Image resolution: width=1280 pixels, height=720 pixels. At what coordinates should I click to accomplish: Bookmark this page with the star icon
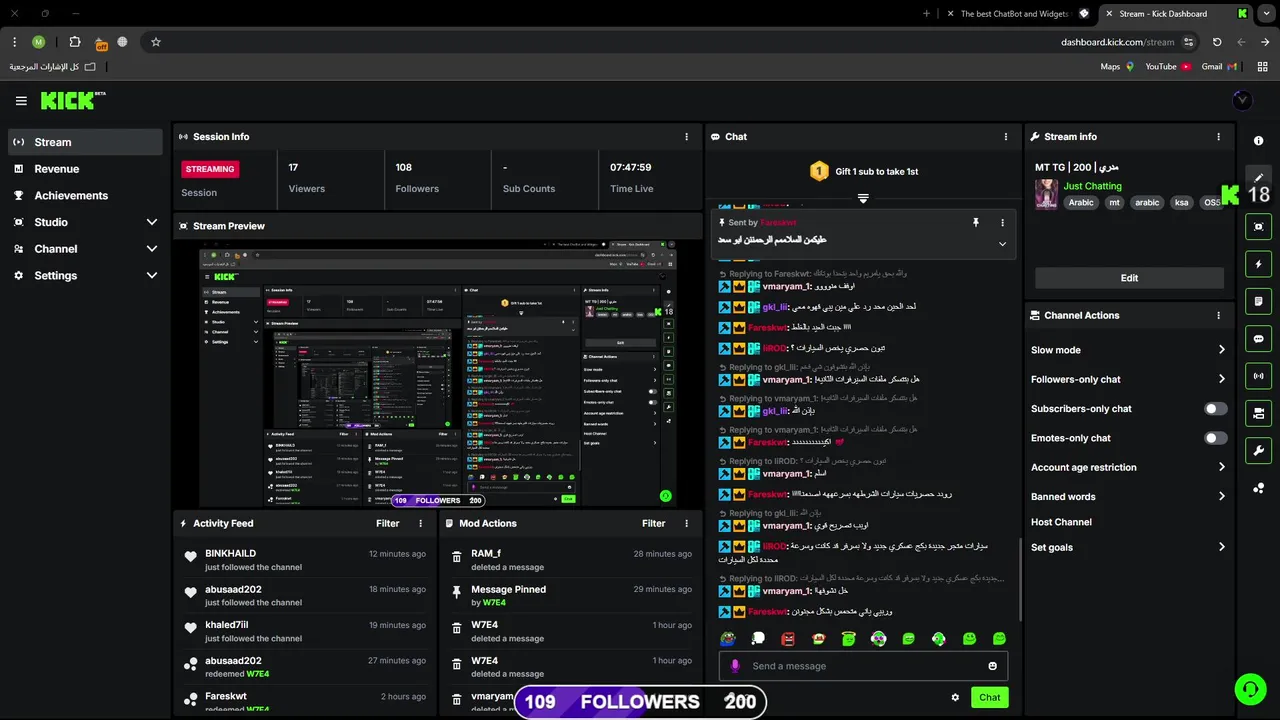[x=156, y=42]
